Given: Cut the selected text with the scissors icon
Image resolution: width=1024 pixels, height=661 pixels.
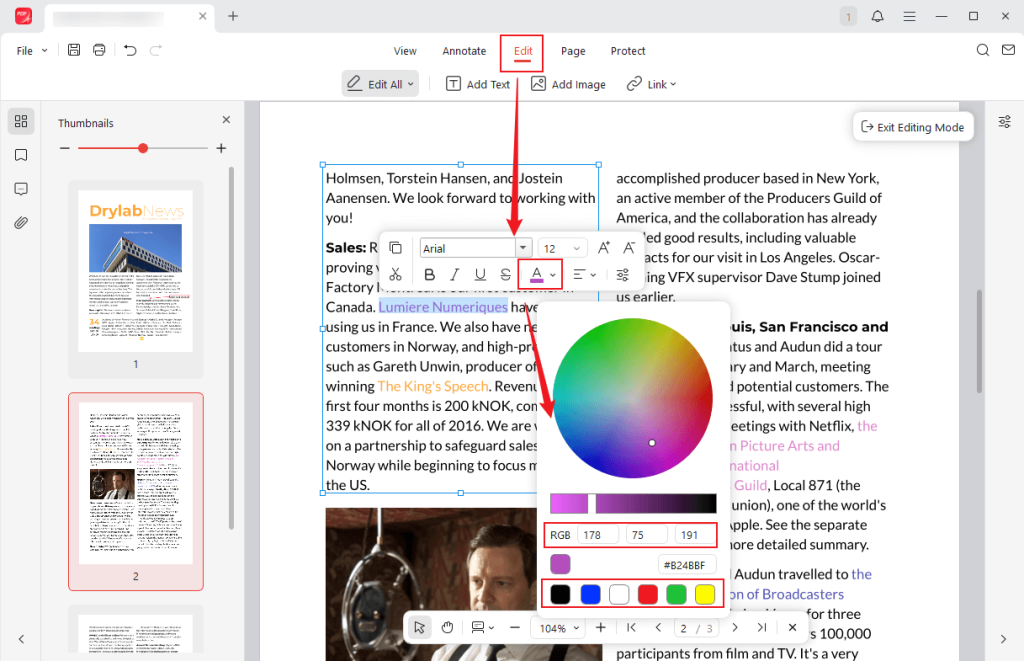Looking at the screenshot, I should coord(396,274).
